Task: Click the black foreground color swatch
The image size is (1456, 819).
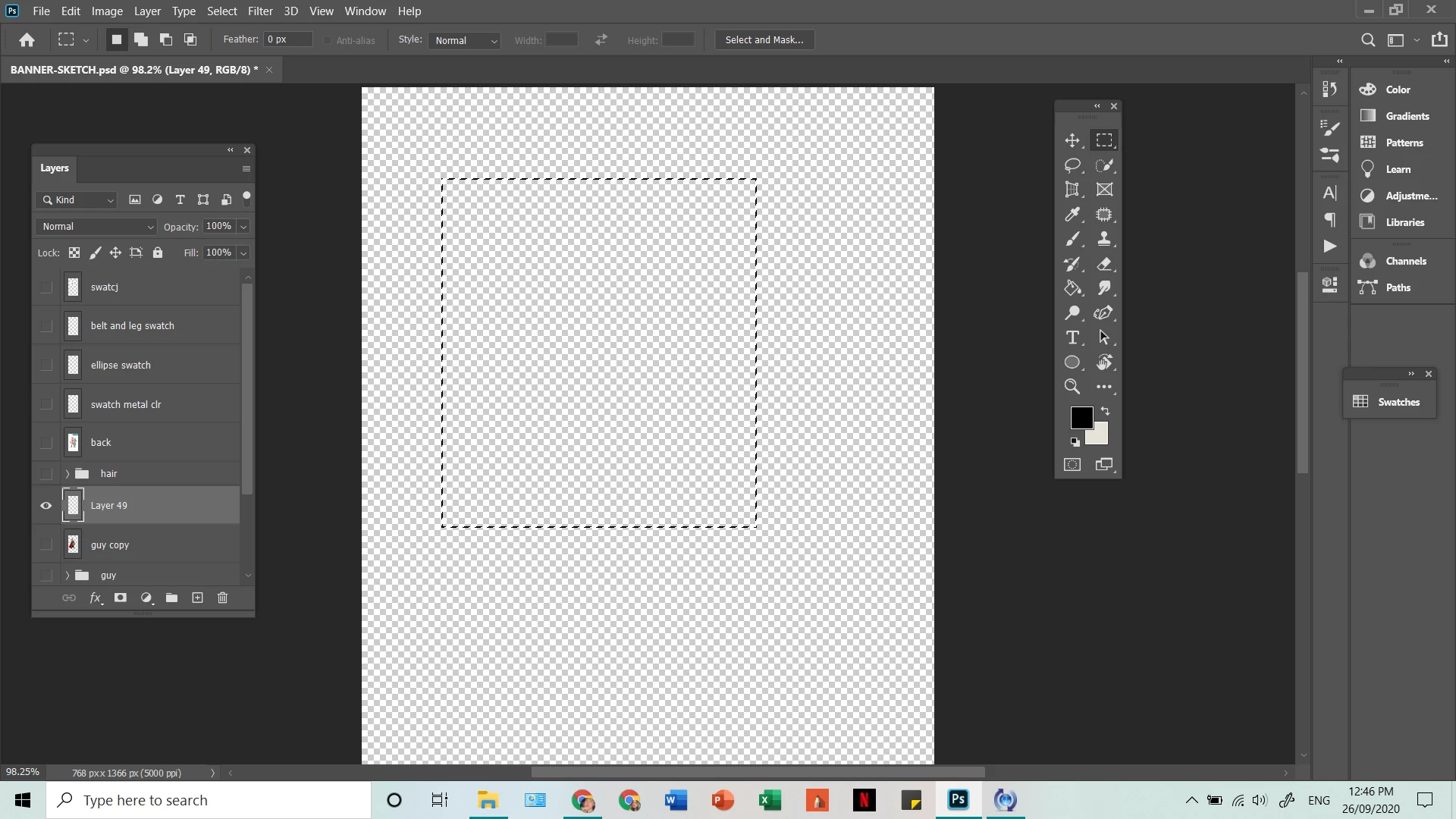Action: [x=1081, y=418]
